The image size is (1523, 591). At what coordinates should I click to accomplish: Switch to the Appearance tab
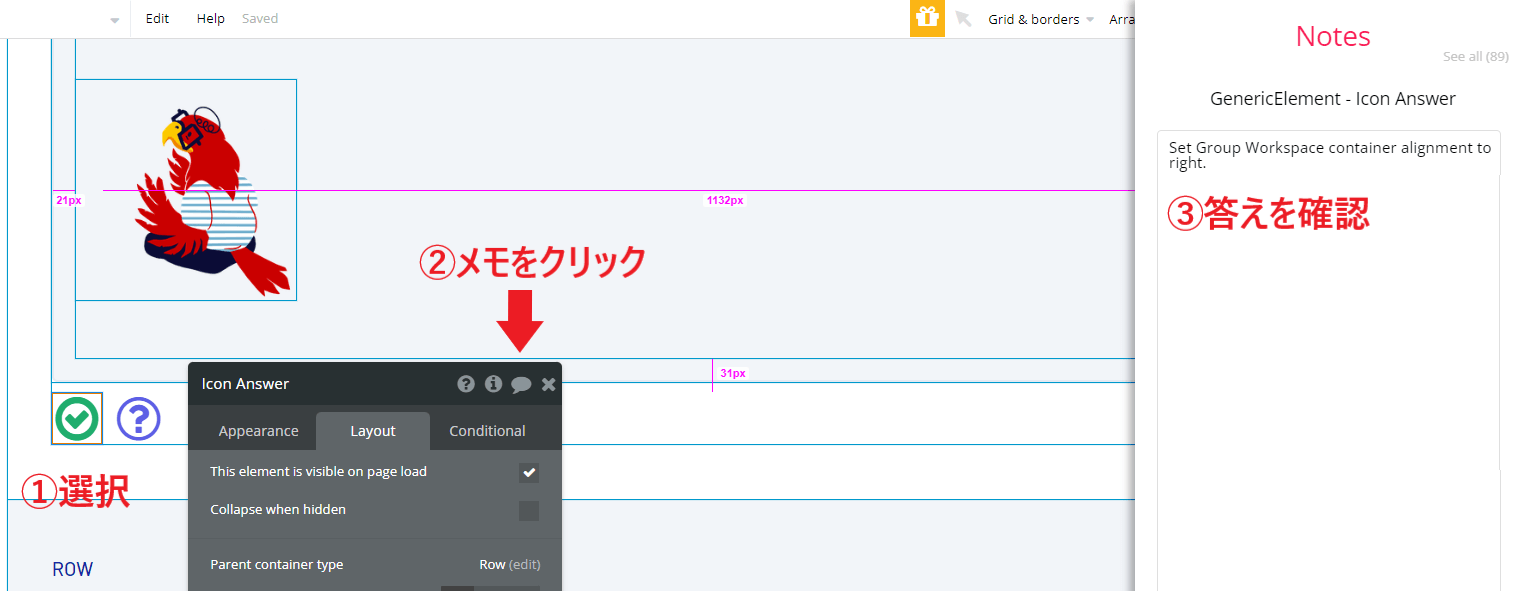[x=258, y=430]
